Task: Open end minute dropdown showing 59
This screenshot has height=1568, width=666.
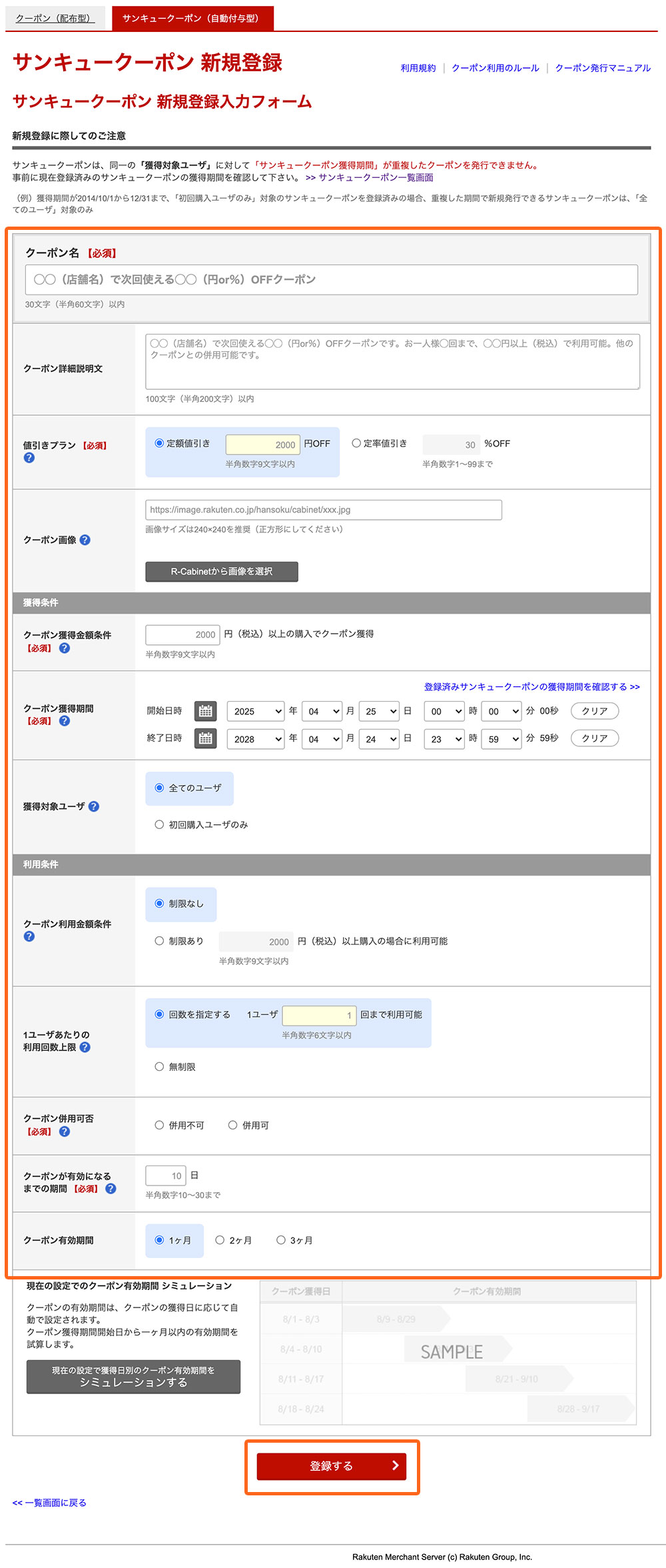Action: click(x=501, y=739)
